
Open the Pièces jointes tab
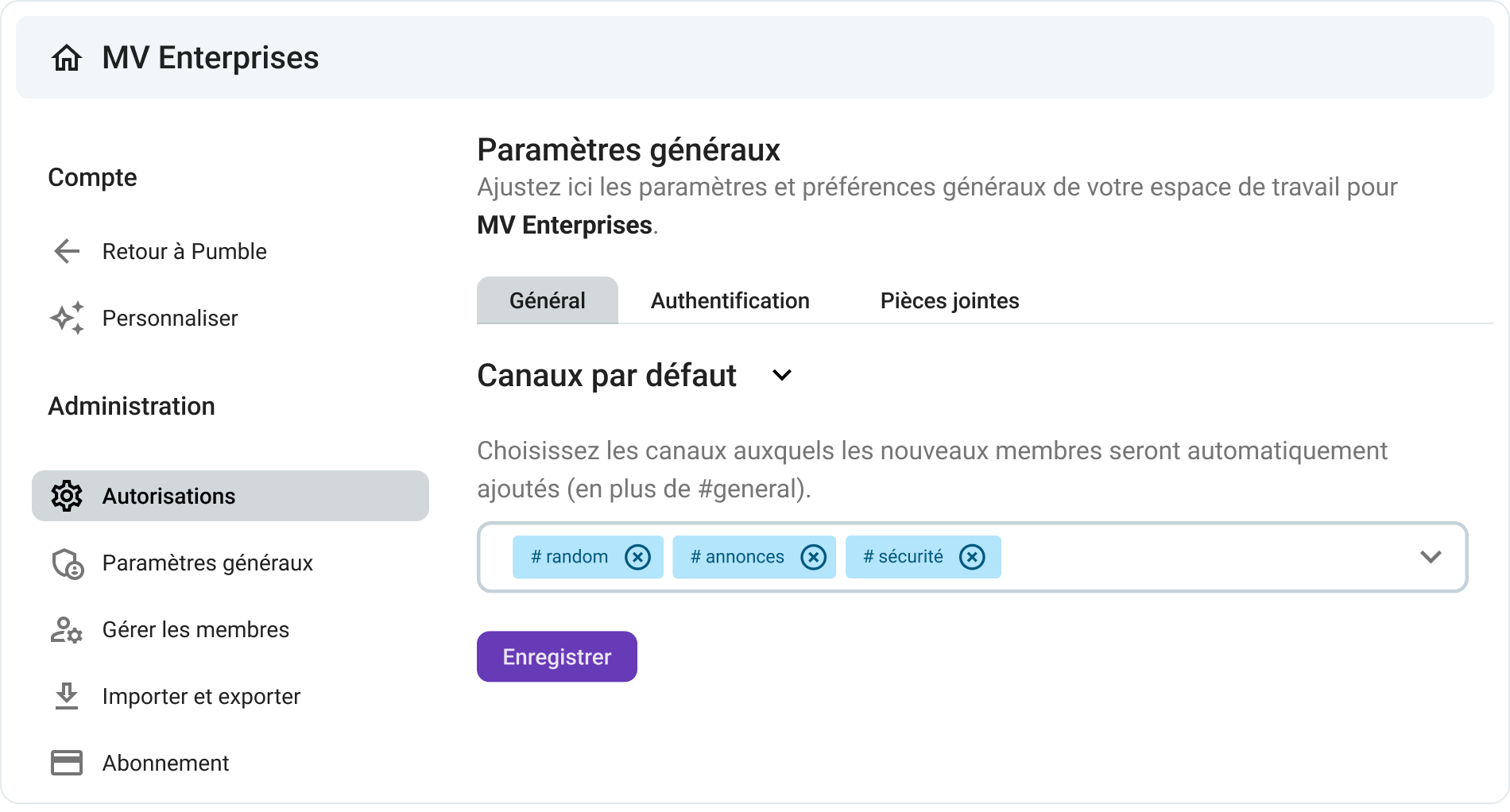(x=948, y=300)
